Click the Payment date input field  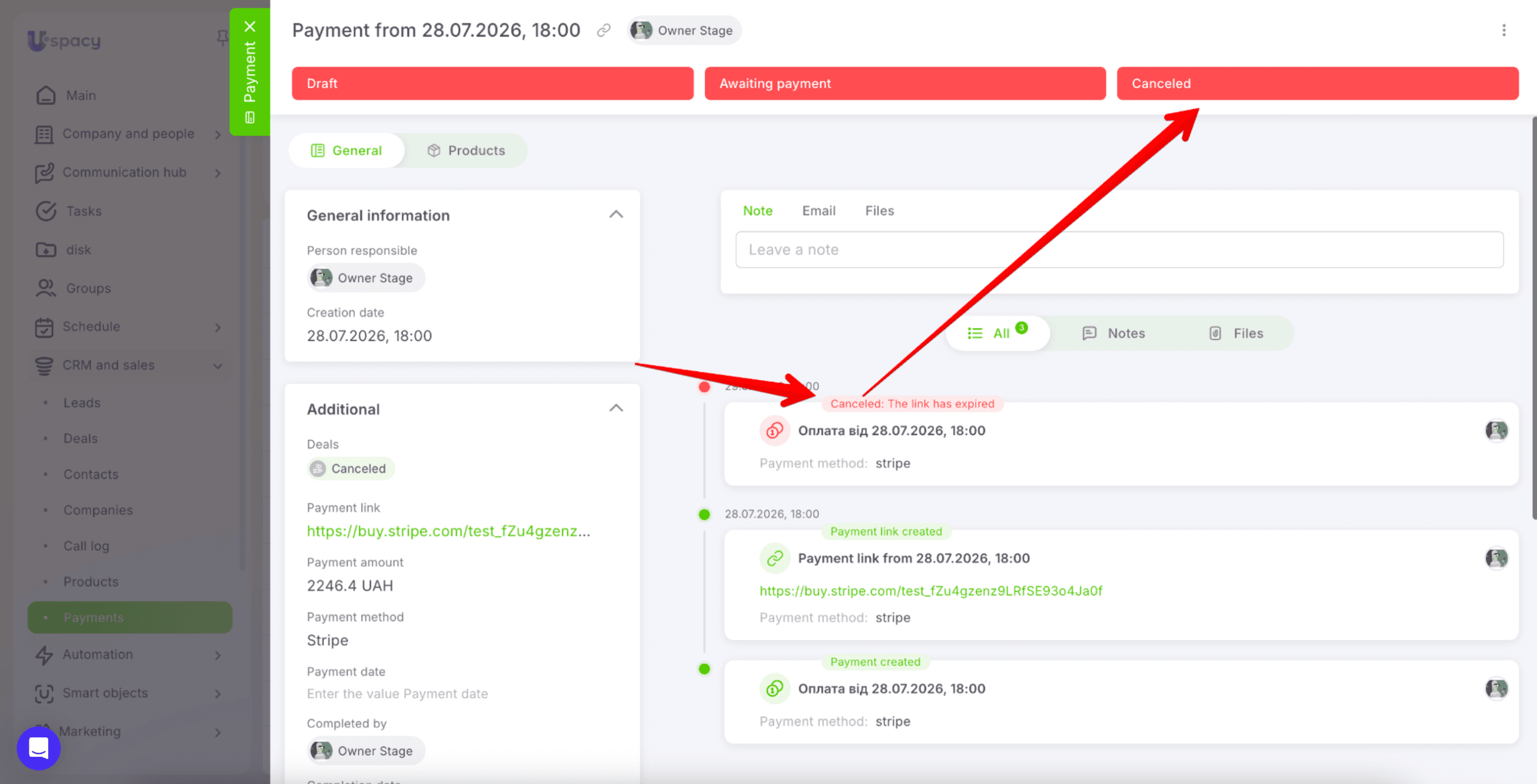tap(398, 694)
